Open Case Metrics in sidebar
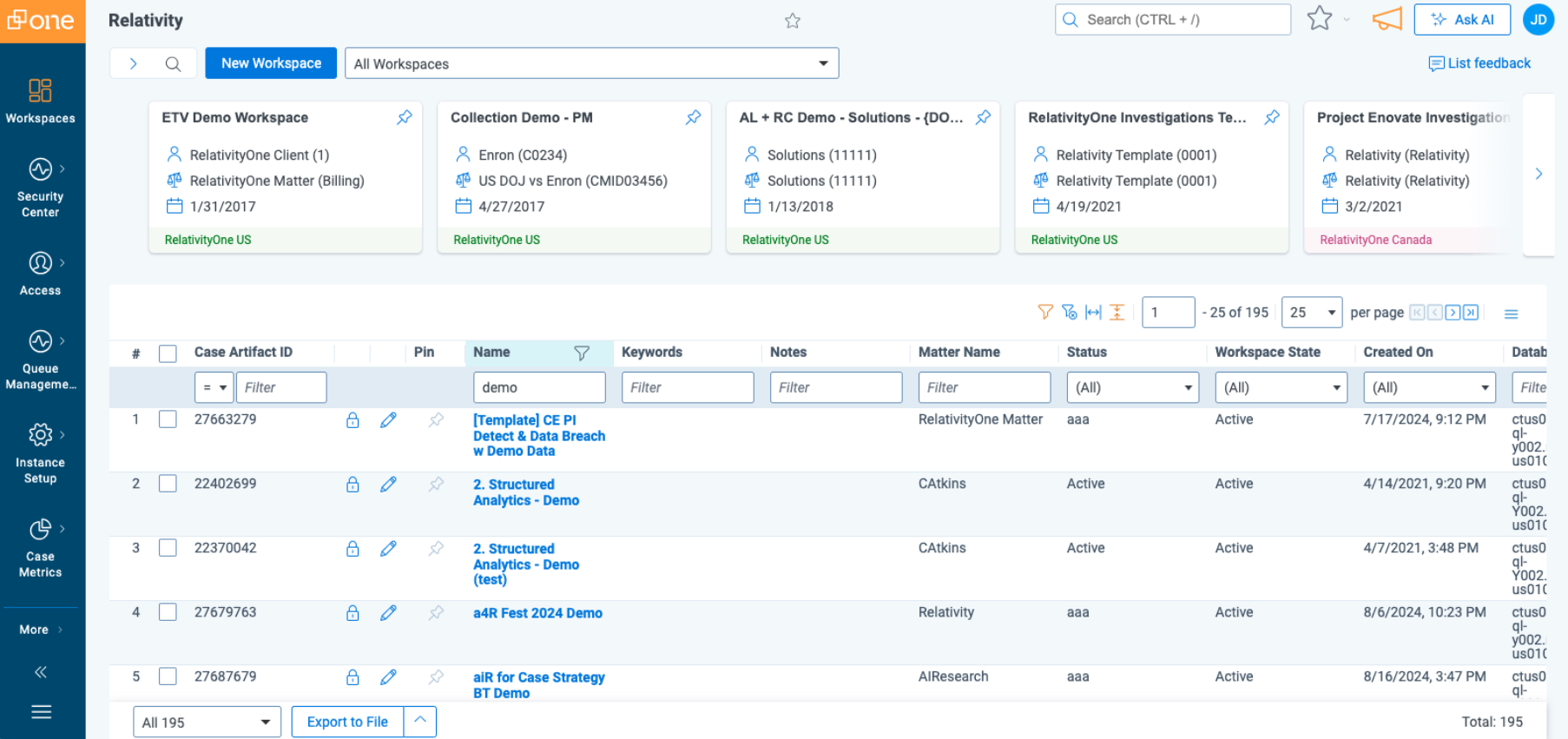This screenshot has height=739, width=1568. pos(41,547)
